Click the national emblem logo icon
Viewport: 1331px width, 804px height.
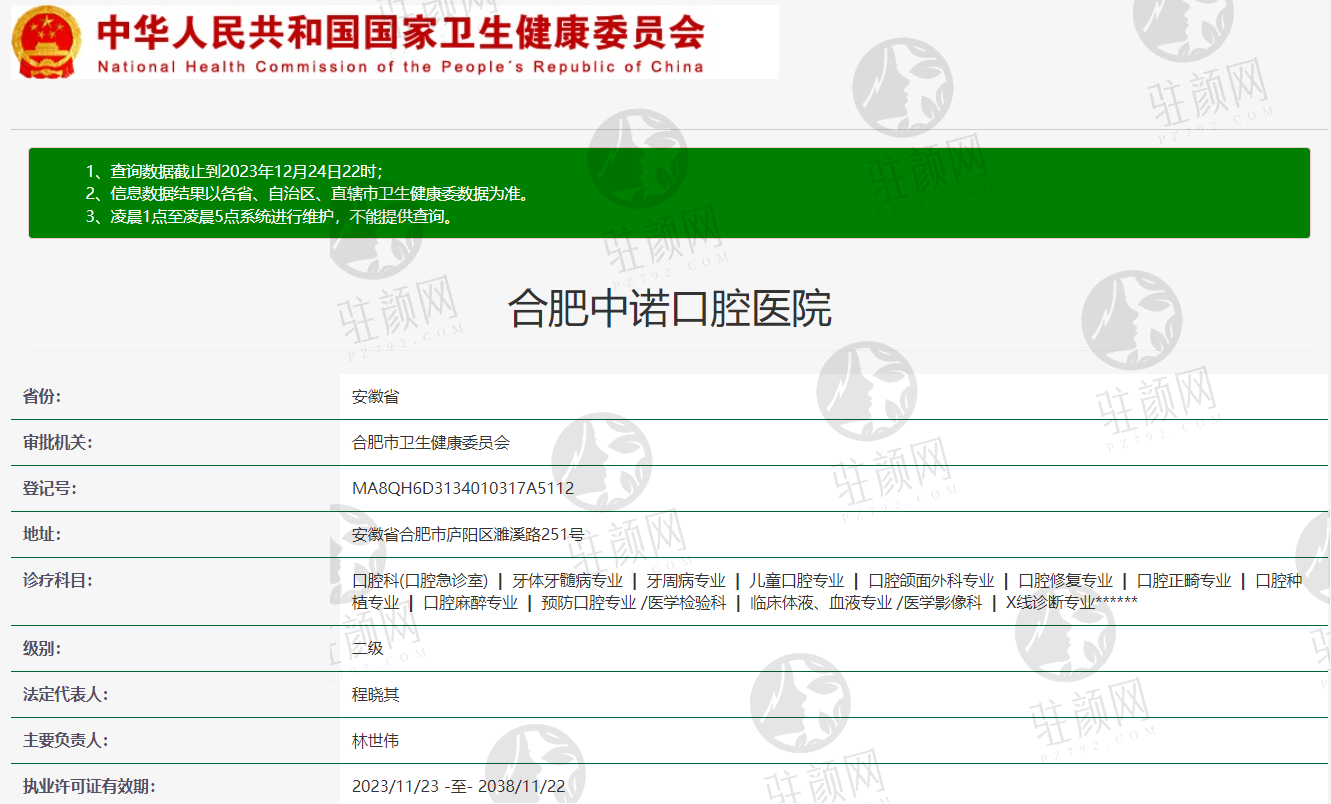(47, 41)
